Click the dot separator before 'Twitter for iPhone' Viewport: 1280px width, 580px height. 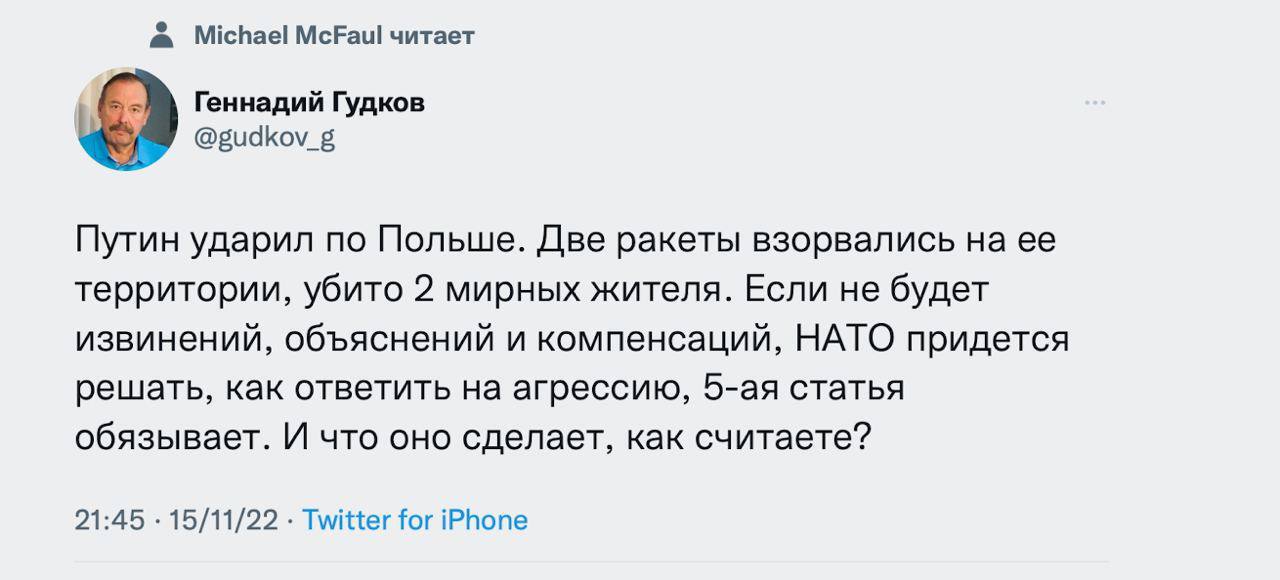click(290, 519)
